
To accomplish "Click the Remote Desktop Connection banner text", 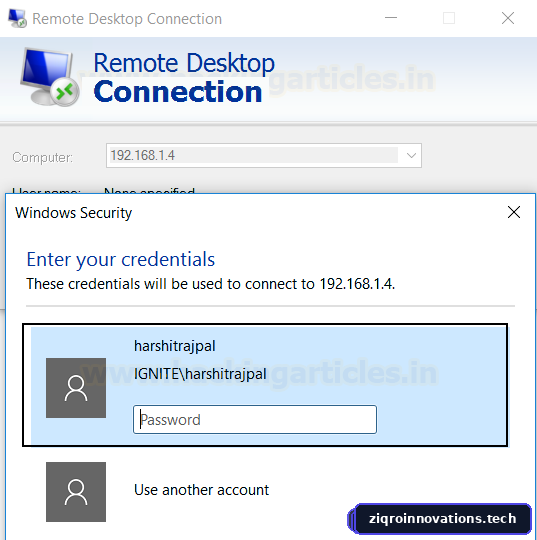I will coord(184,77).
